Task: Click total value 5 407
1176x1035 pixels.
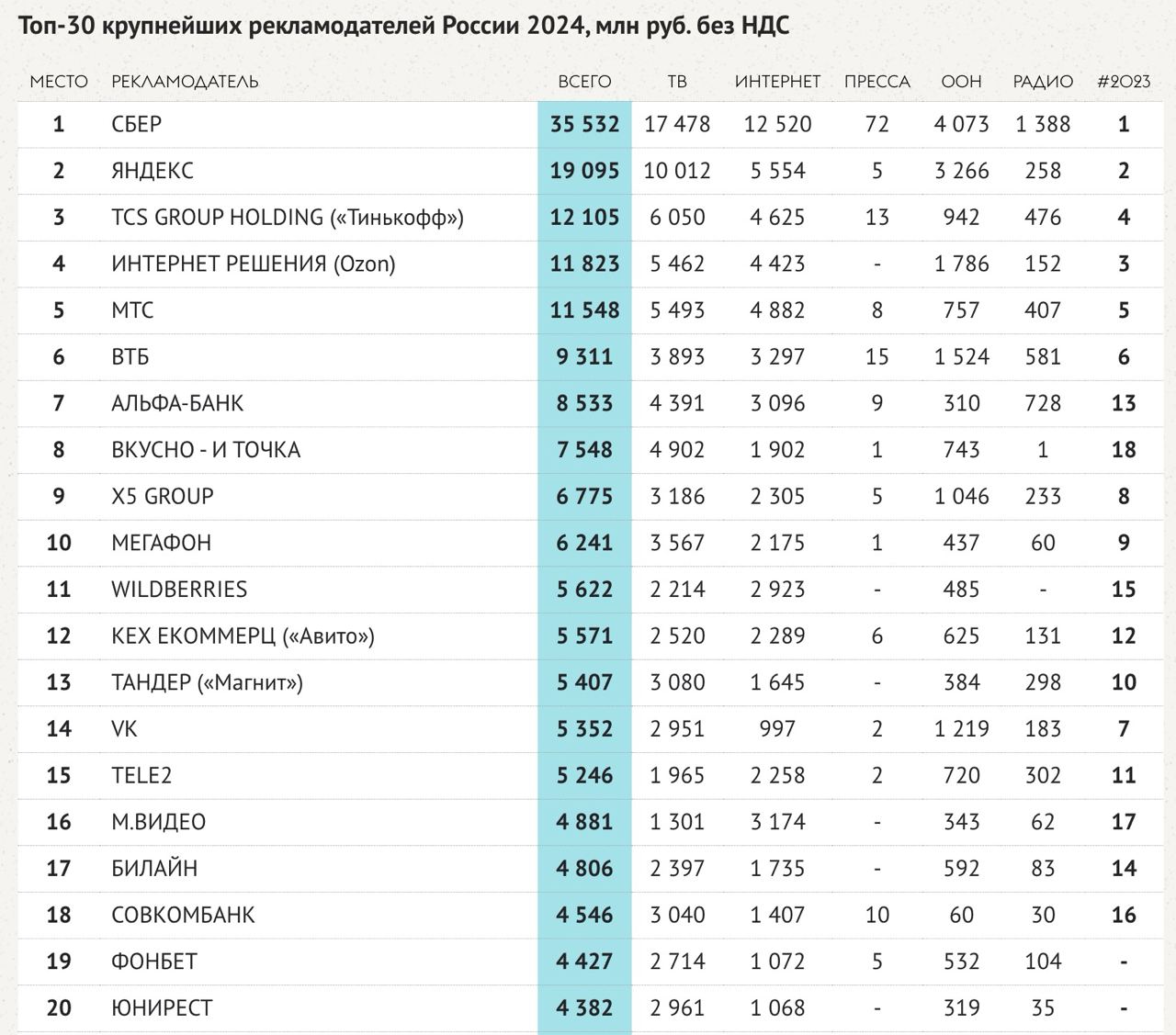Action: tap(585, 683)
